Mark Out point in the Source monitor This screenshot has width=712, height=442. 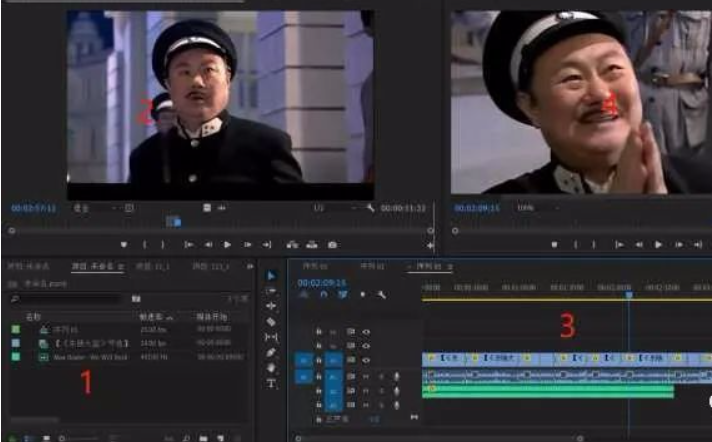click(163, 245)
